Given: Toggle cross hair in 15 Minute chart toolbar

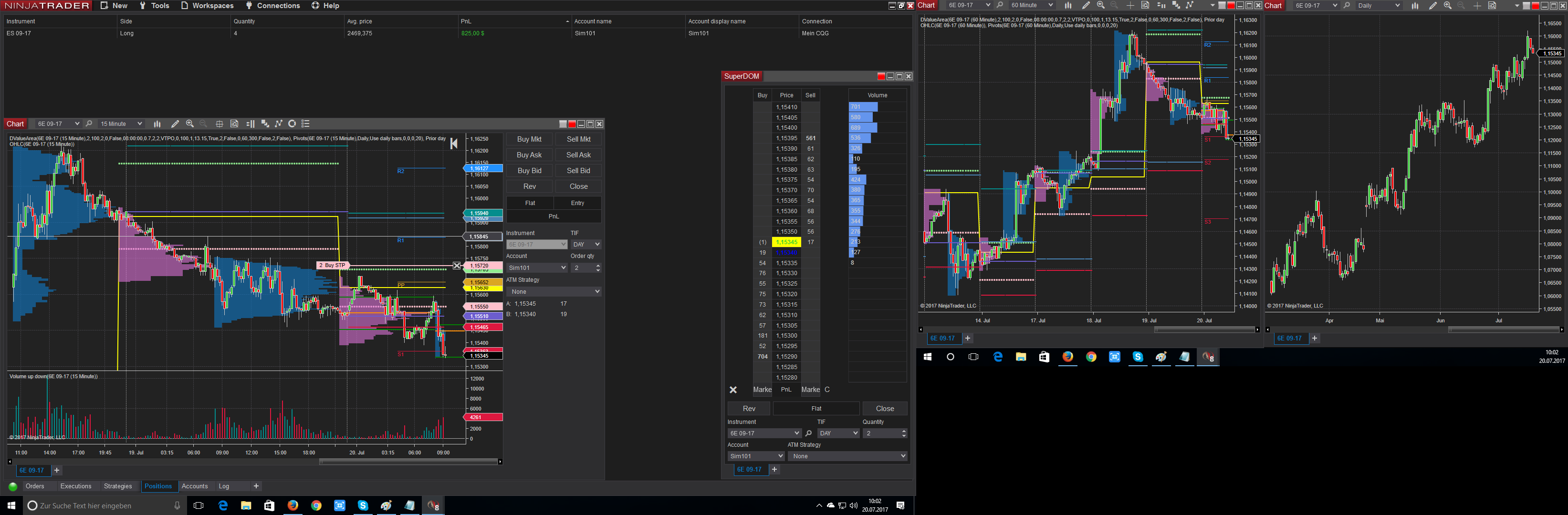Looking at the screenshot, I should pyautogui.click(x=219, y=124).
